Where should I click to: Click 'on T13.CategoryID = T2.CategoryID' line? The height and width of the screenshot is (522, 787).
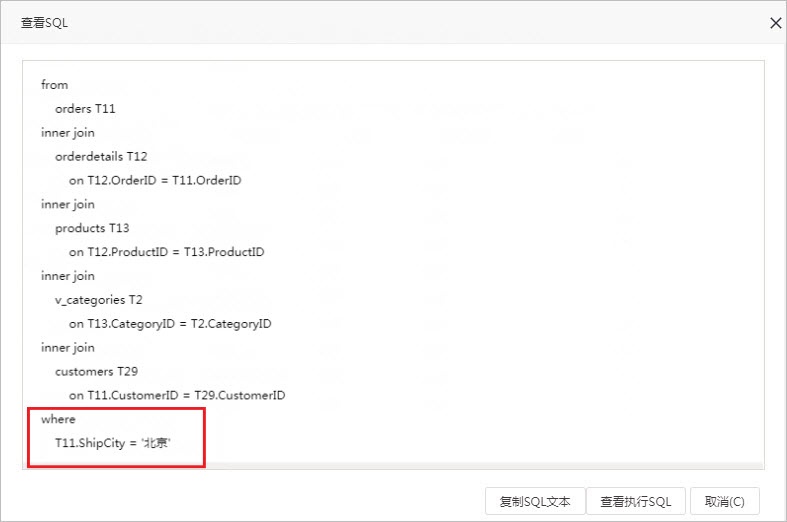coord(170,324)
